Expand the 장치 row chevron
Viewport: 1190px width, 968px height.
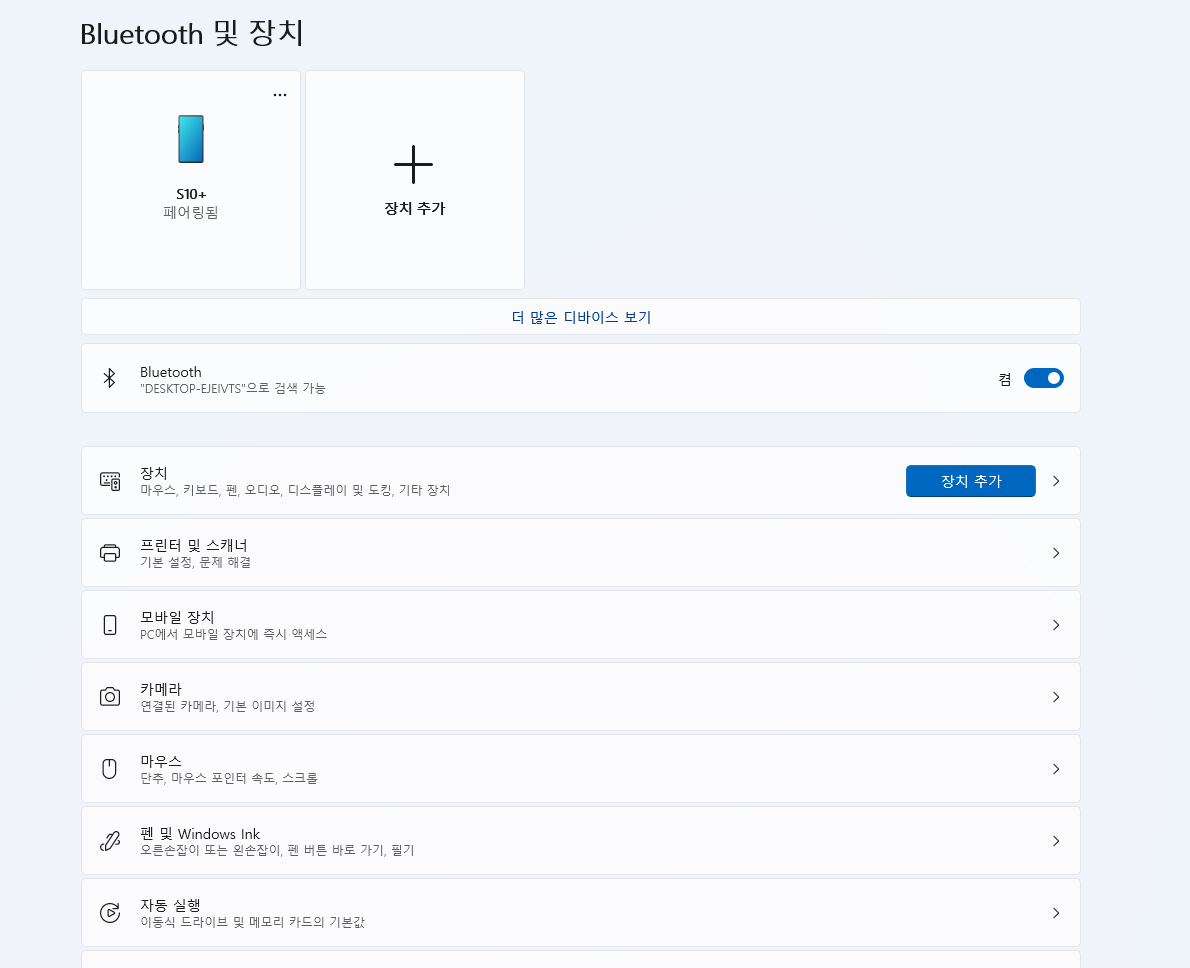(1056, 481)
